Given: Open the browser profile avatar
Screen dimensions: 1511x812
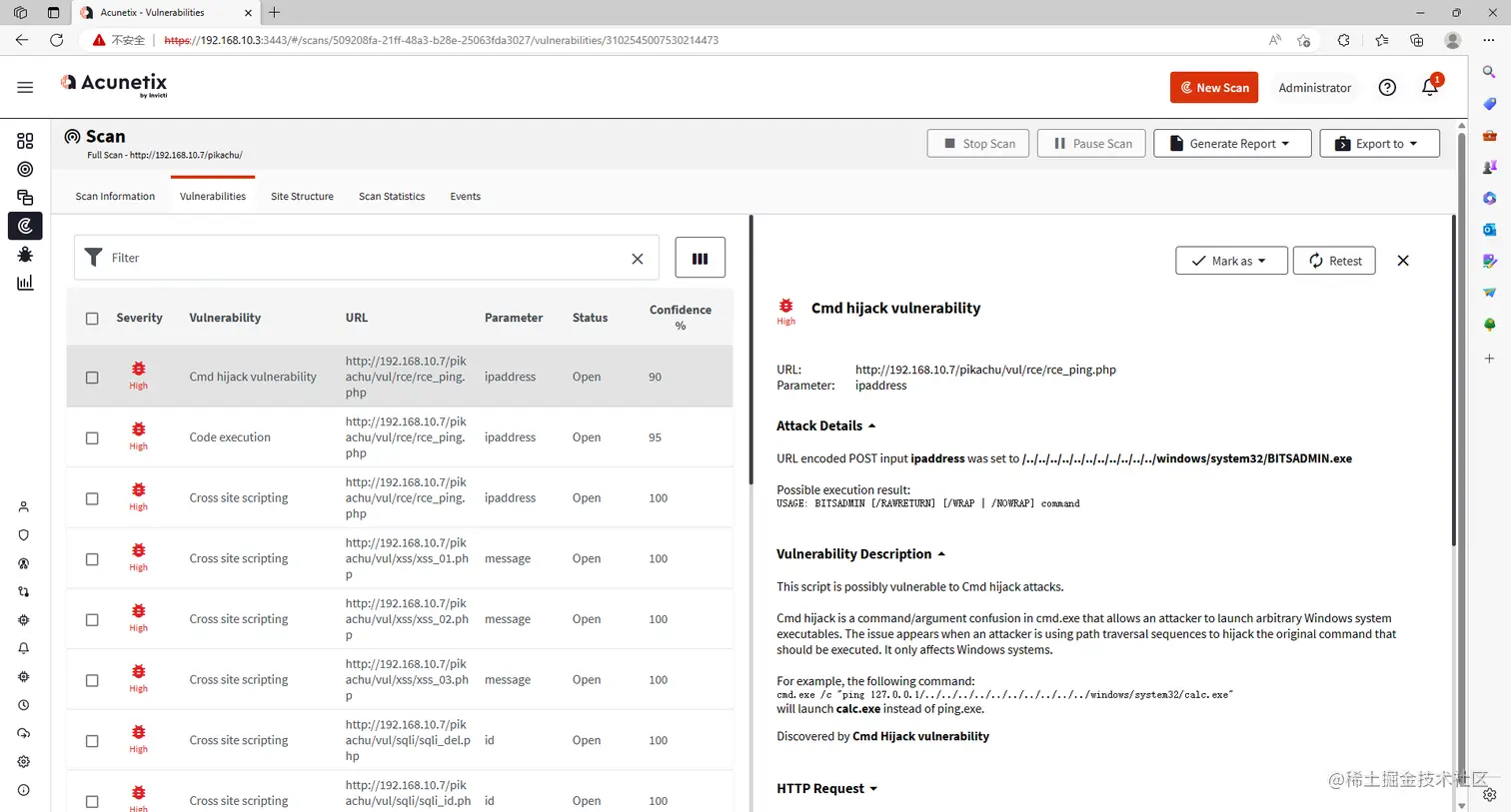Looking at the screenshot, I should pos(1453,40).
